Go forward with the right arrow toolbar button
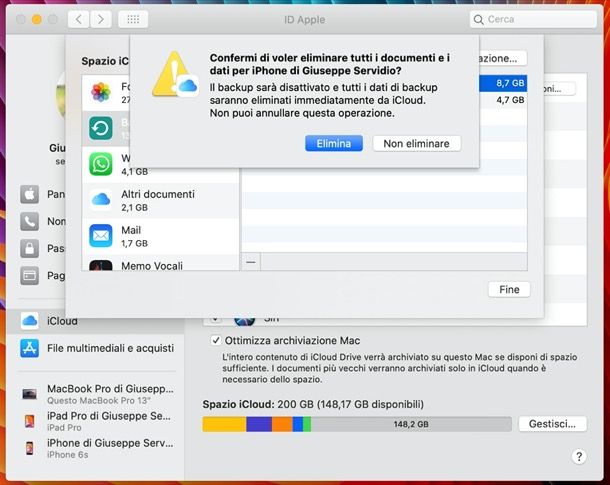The image size is (610, 485). pos(101,19)
